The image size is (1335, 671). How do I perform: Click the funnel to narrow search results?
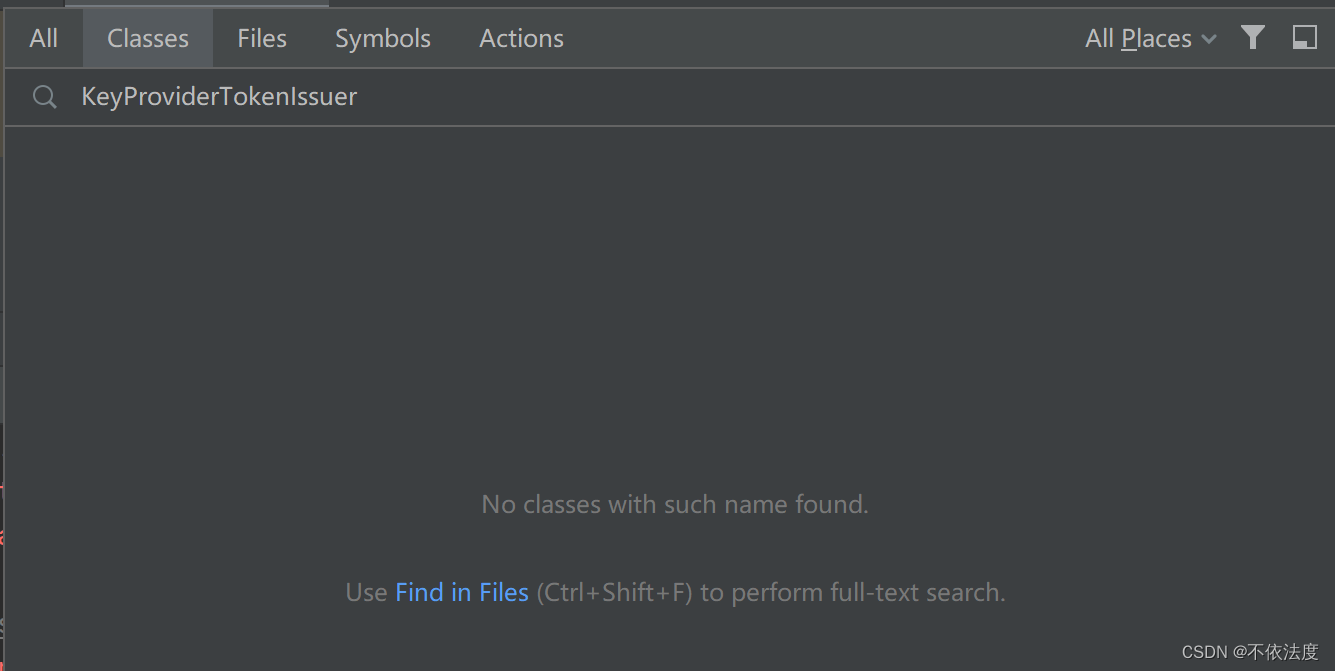tap(1253, 38)
